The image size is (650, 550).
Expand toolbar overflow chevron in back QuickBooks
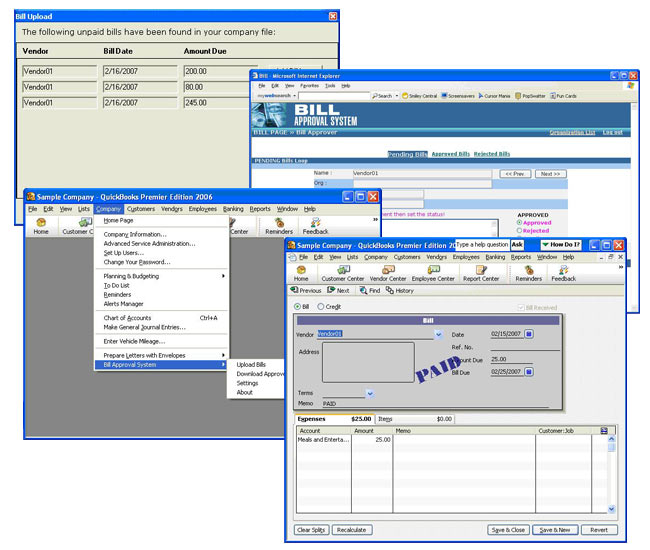[375, 220]
